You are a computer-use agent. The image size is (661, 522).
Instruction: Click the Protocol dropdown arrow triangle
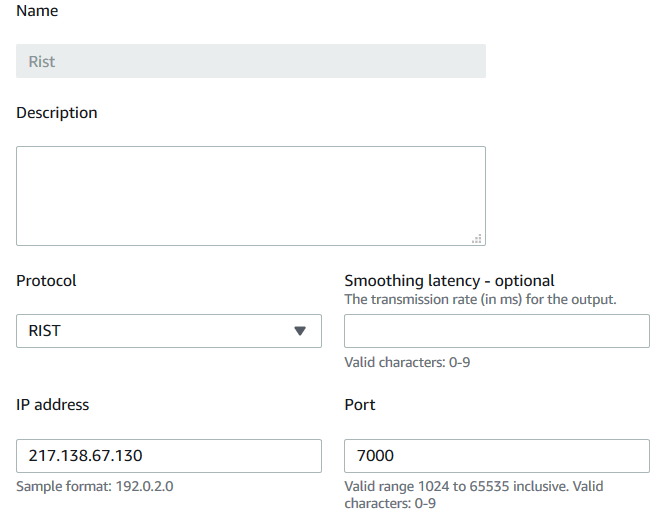tap(300, 331)
